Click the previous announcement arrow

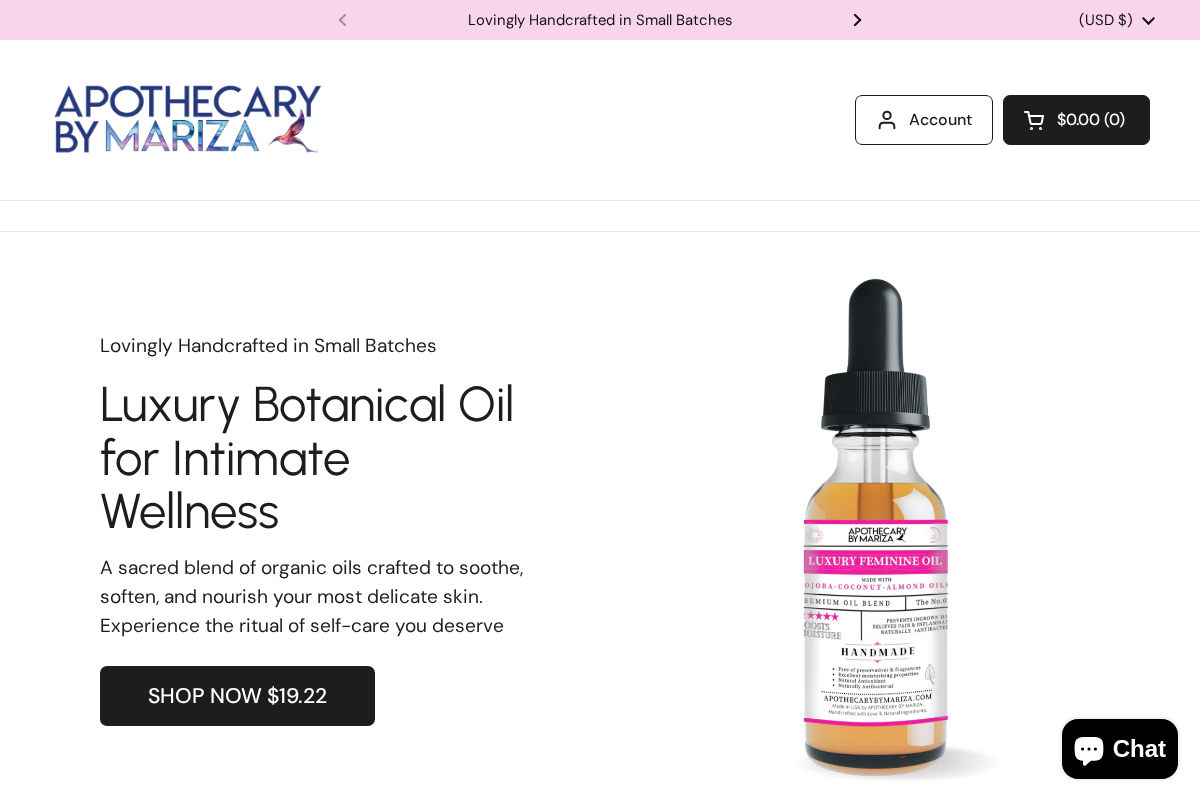343,20
